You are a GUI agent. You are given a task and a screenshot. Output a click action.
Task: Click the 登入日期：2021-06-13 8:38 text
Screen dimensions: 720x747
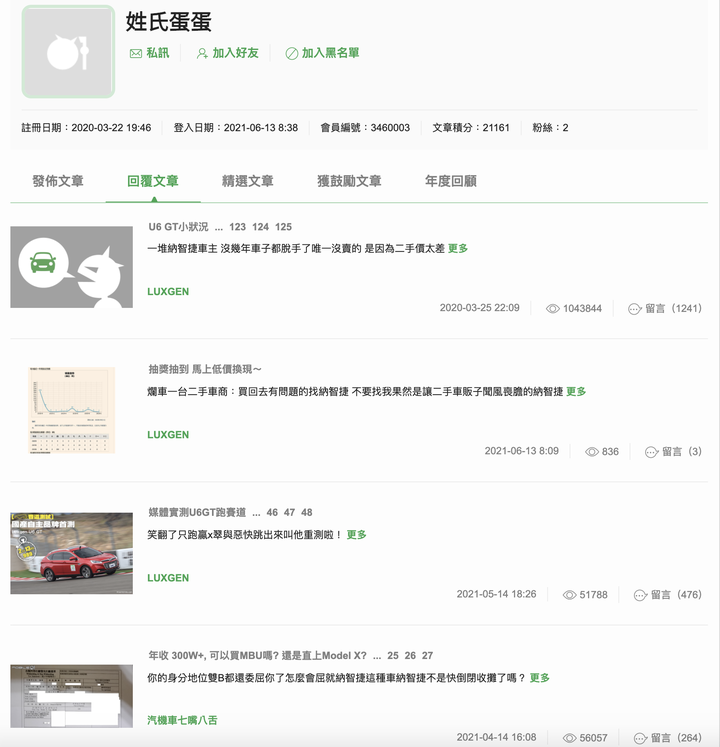tap(236, 128)
